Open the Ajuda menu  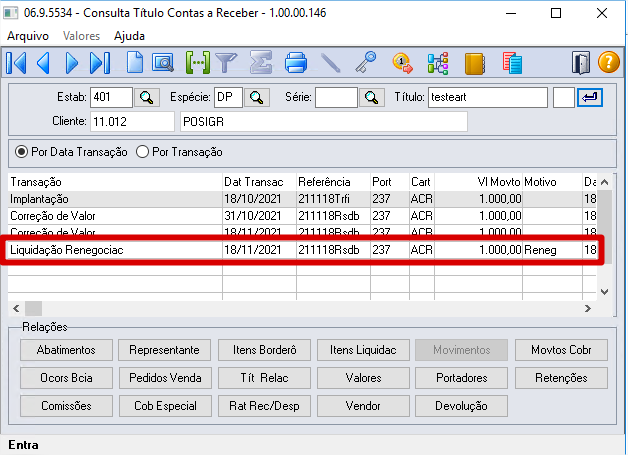click(129, 36)
